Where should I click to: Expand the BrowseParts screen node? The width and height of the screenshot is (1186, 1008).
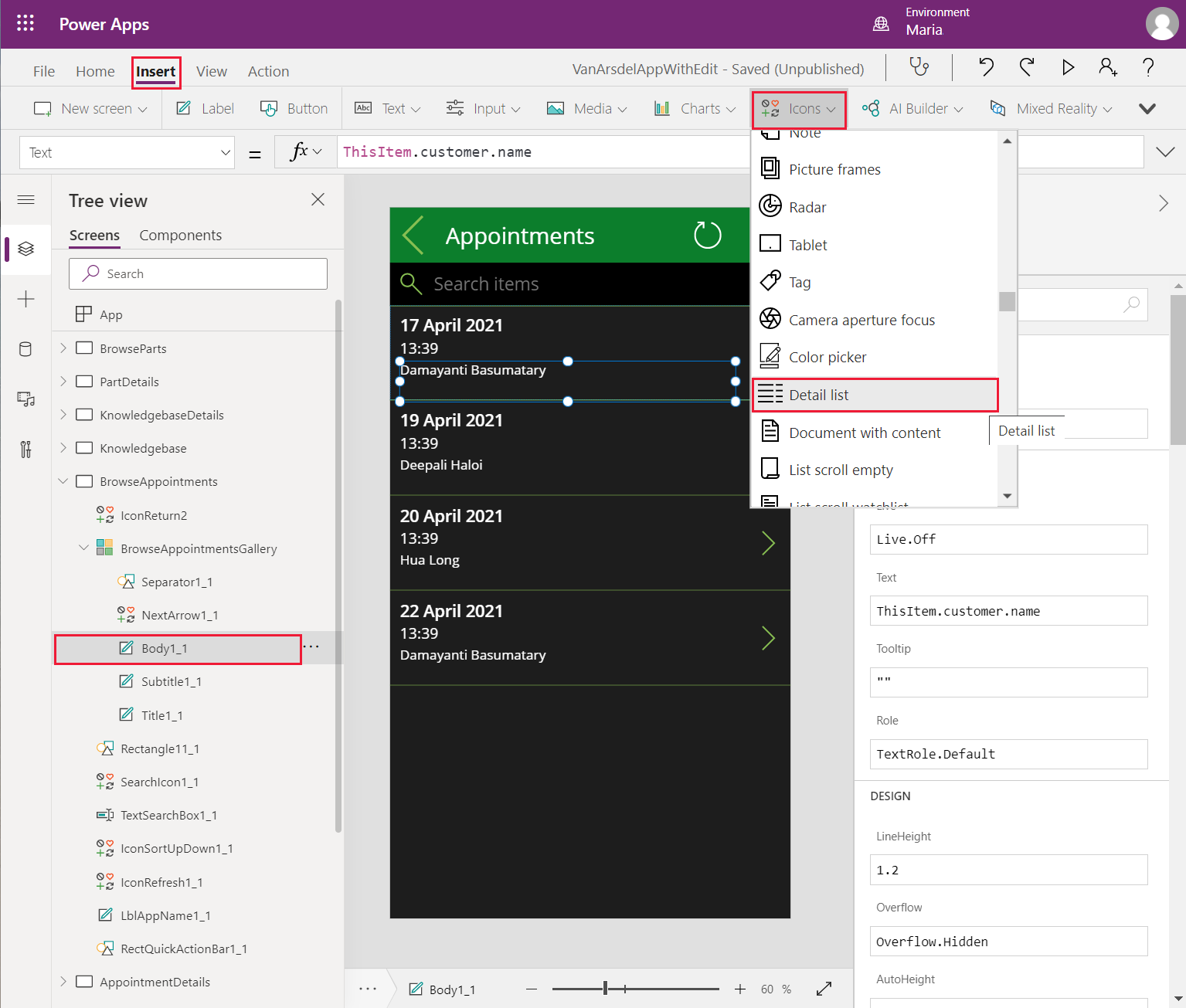click(63, 348)
